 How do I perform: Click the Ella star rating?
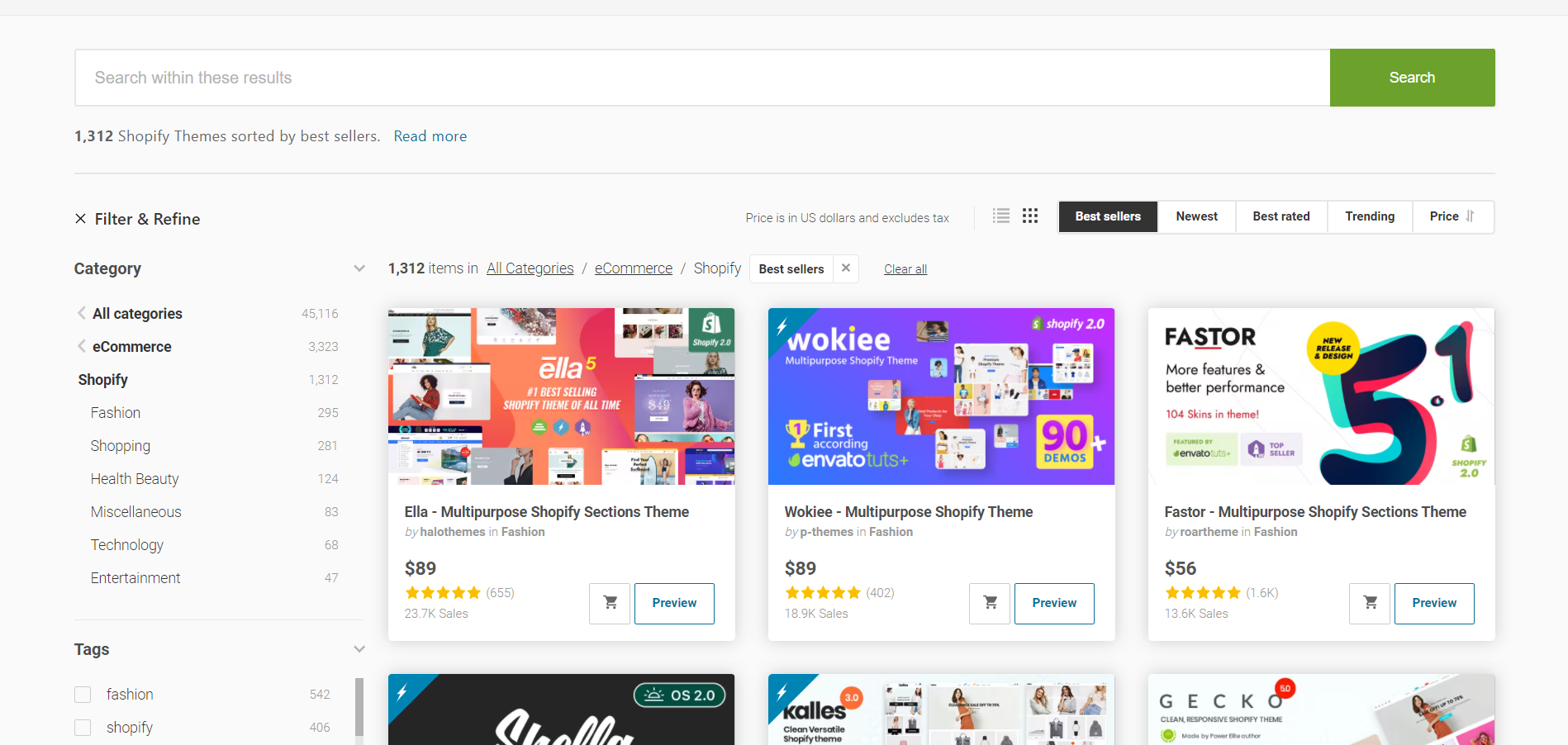(443, 593)
